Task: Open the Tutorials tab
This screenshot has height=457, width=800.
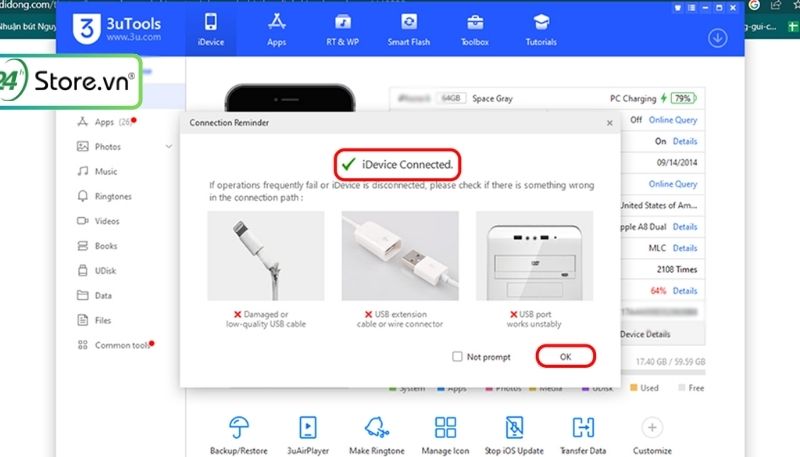Action: click(541, 30)
